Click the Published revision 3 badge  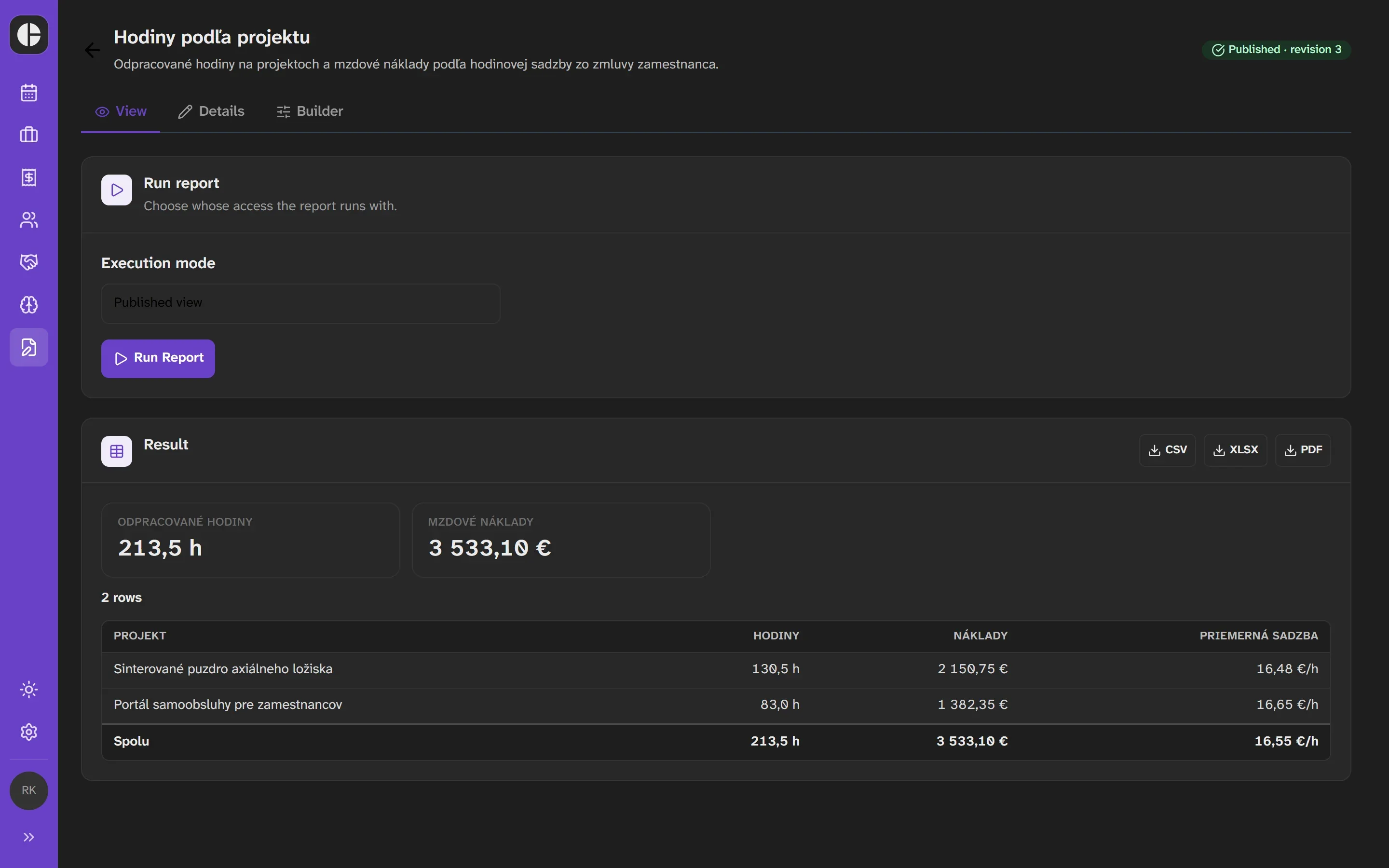point(1277,49)
